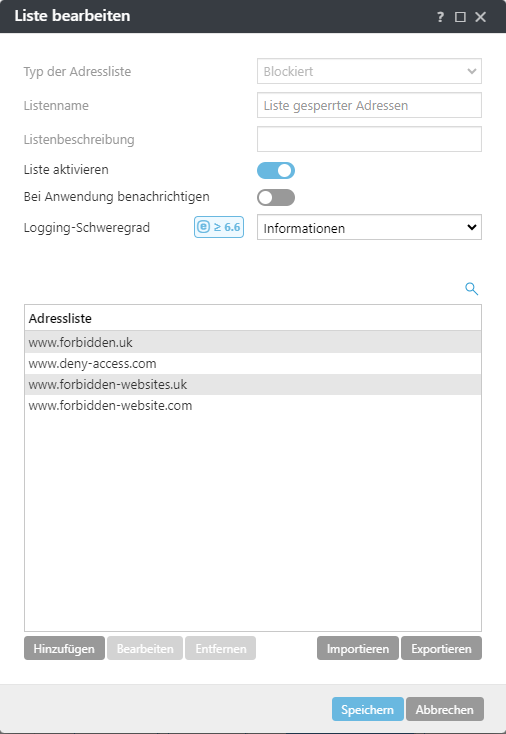Open the Logging-Schweregrad dropdown

[x=369, y=228]
